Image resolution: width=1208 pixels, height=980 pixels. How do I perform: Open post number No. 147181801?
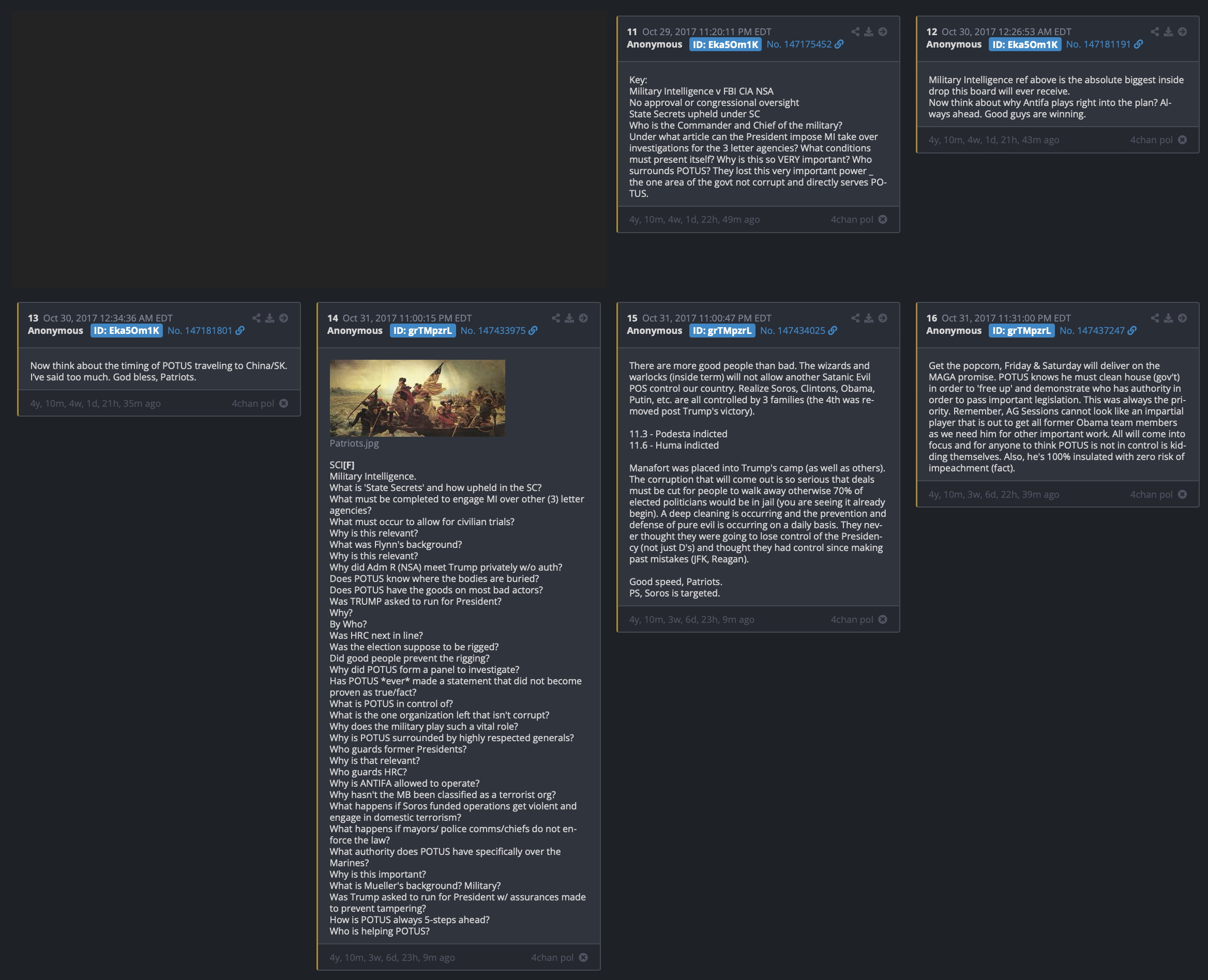(200, 330)
